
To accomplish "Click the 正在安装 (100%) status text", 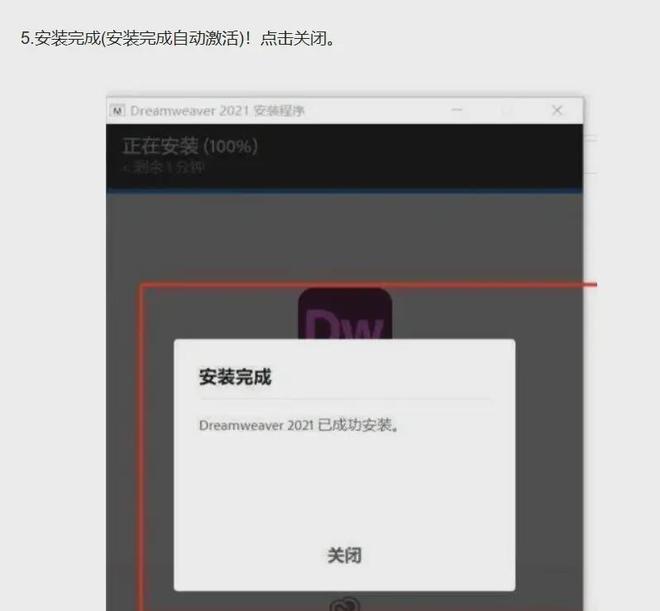I will [190, 146].
